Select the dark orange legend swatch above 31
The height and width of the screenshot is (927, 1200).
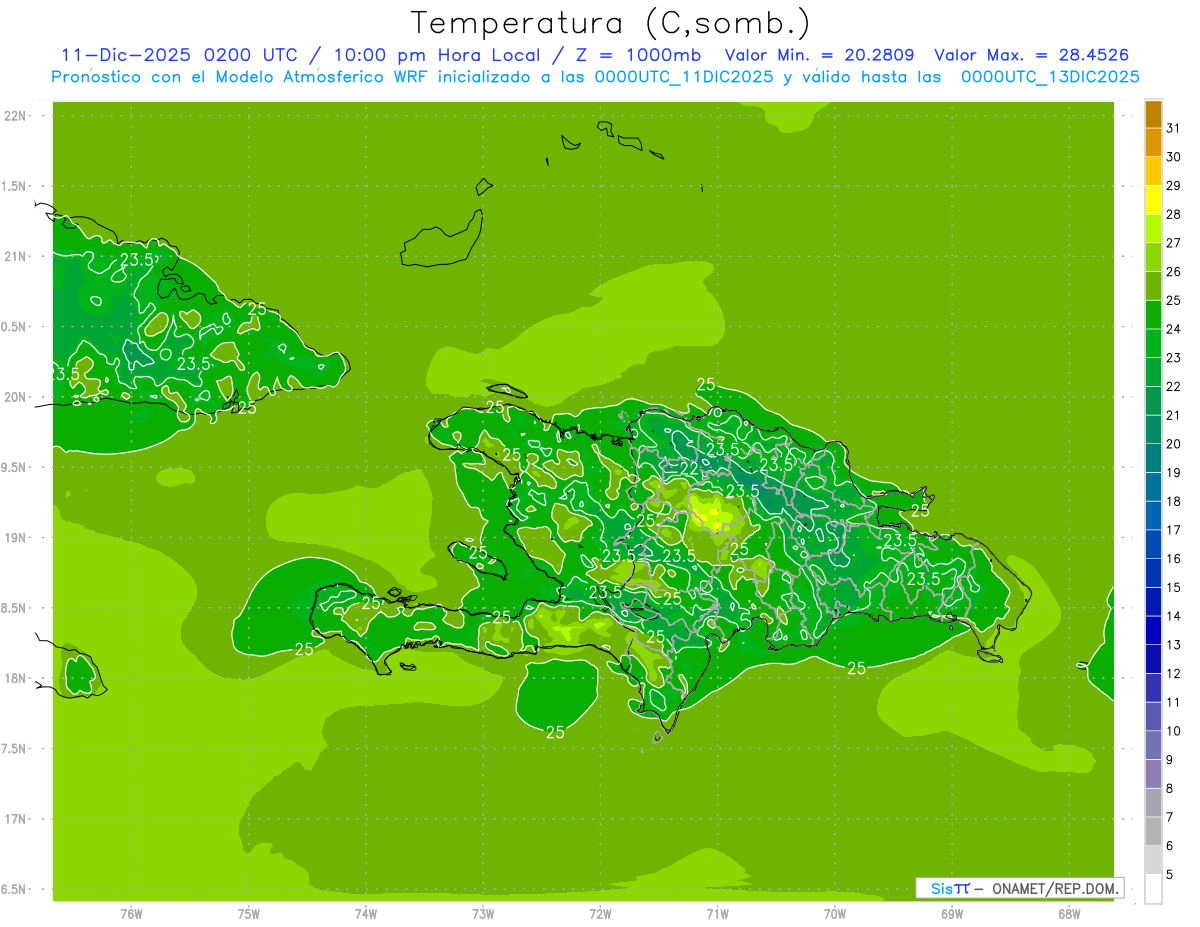1153,114
